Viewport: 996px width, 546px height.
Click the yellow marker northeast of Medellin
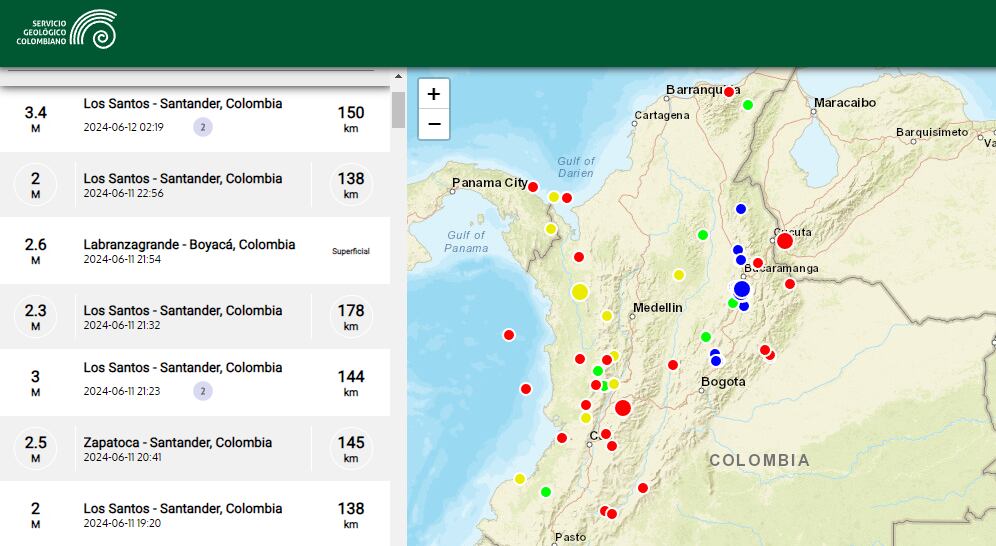[x=678, y=275]
